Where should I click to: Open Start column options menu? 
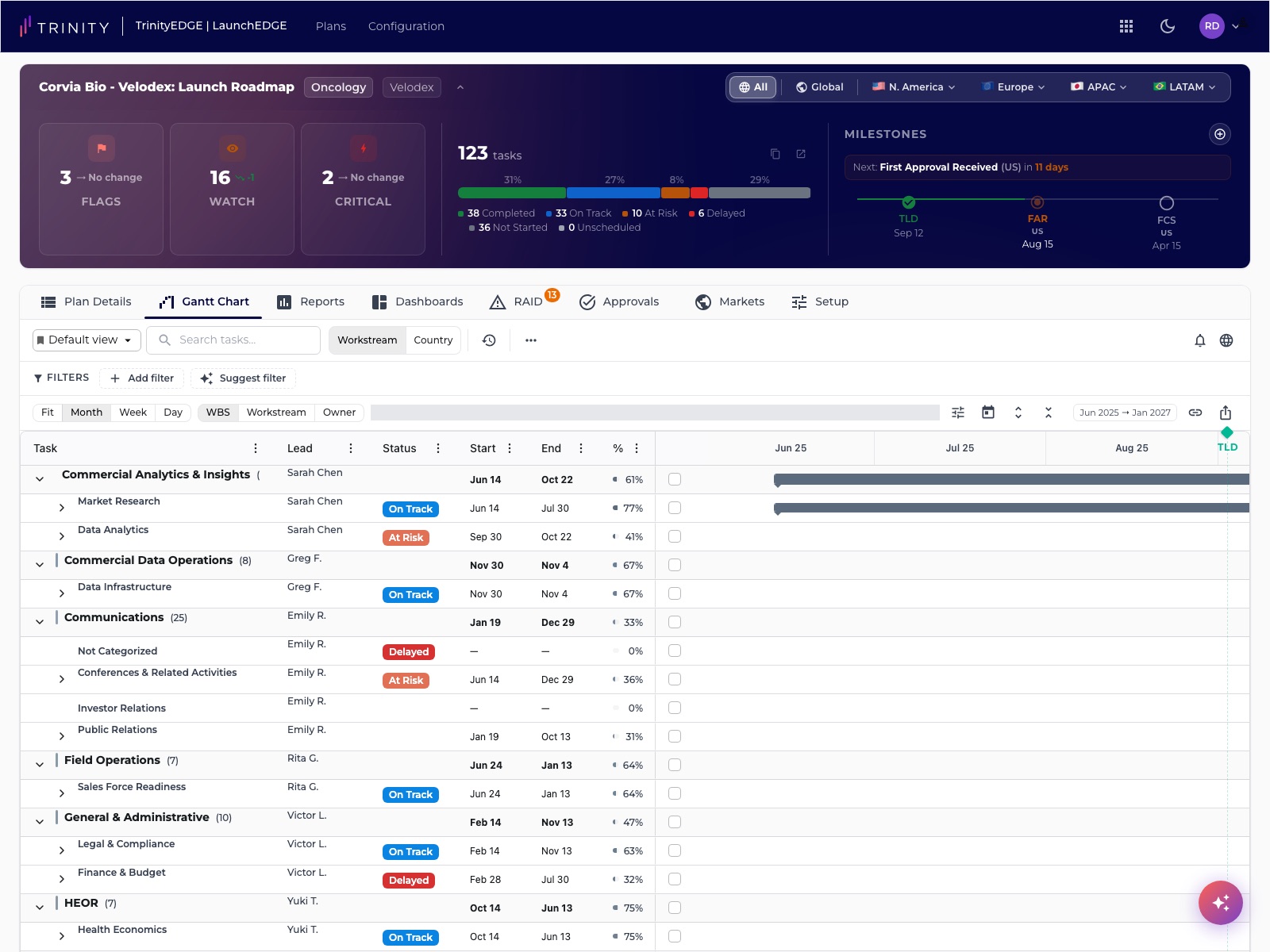[x=510, y=448]
